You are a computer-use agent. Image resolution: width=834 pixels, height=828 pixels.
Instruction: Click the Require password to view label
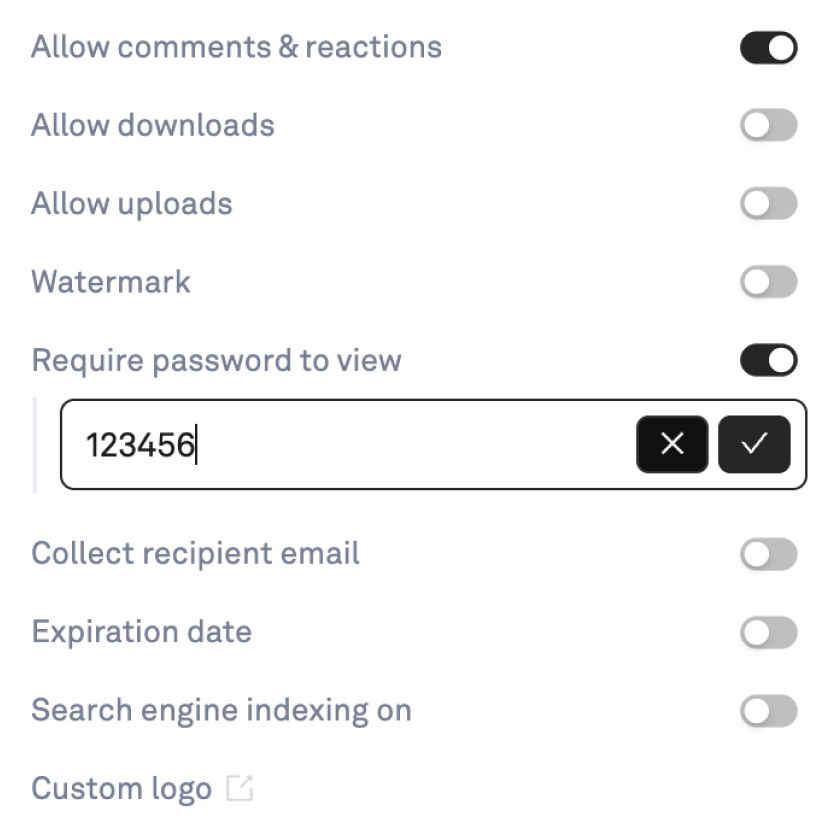coord(216,360)
